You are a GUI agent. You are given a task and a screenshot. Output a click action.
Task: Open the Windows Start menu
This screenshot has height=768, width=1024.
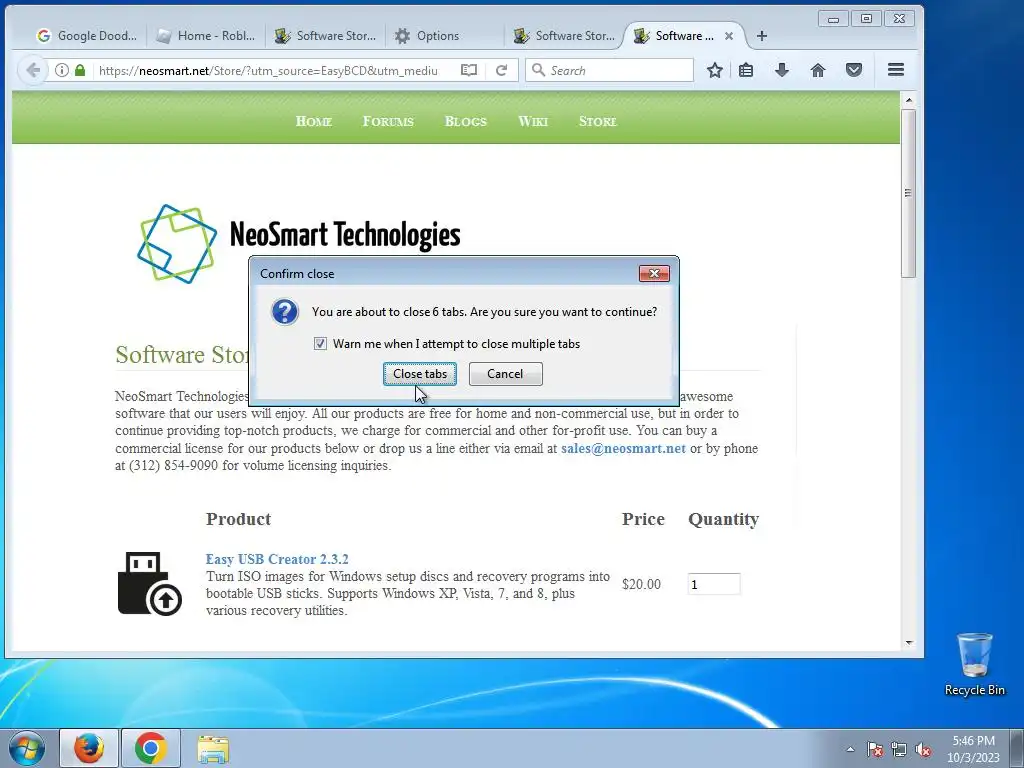[x=26, y=748]
